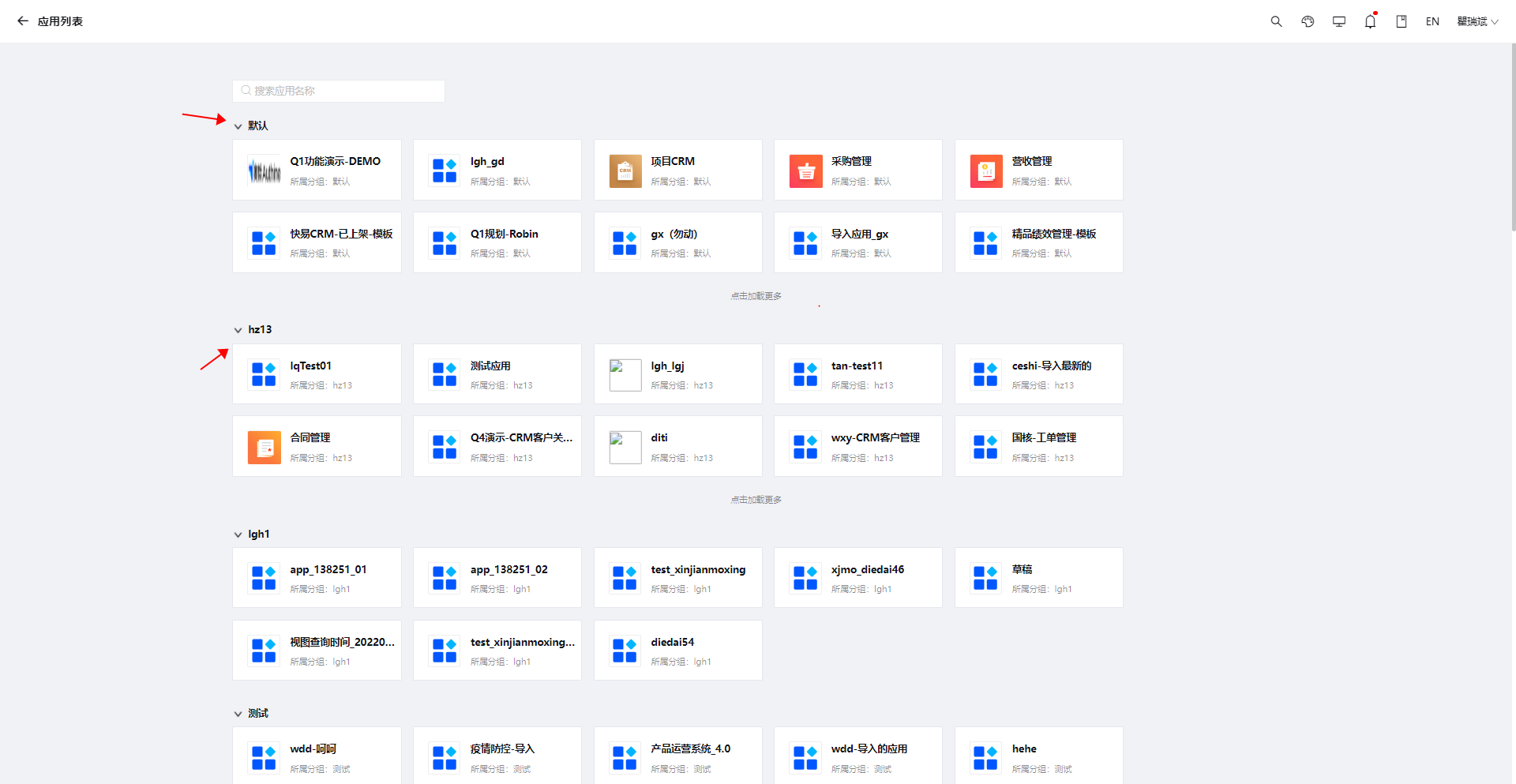Open the diedai54 app title

click(673, 642)
